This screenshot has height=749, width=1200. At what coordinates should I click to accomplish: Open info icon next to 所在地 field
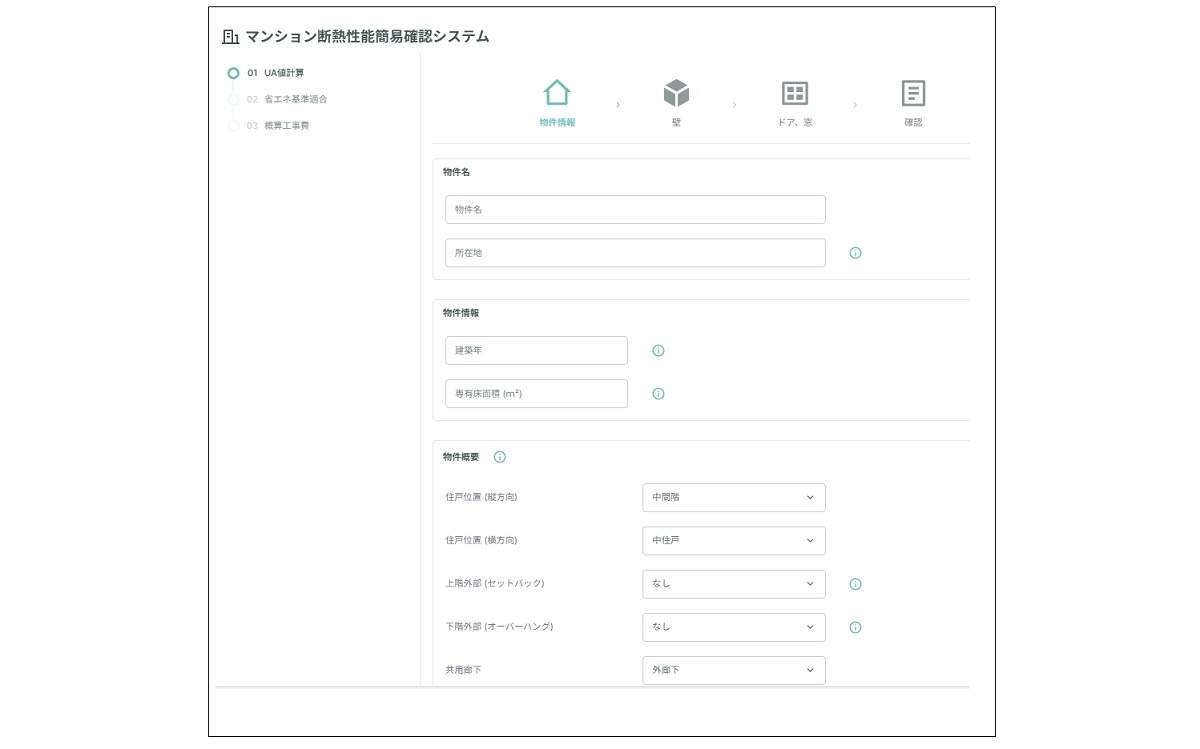tap(855, 253)
